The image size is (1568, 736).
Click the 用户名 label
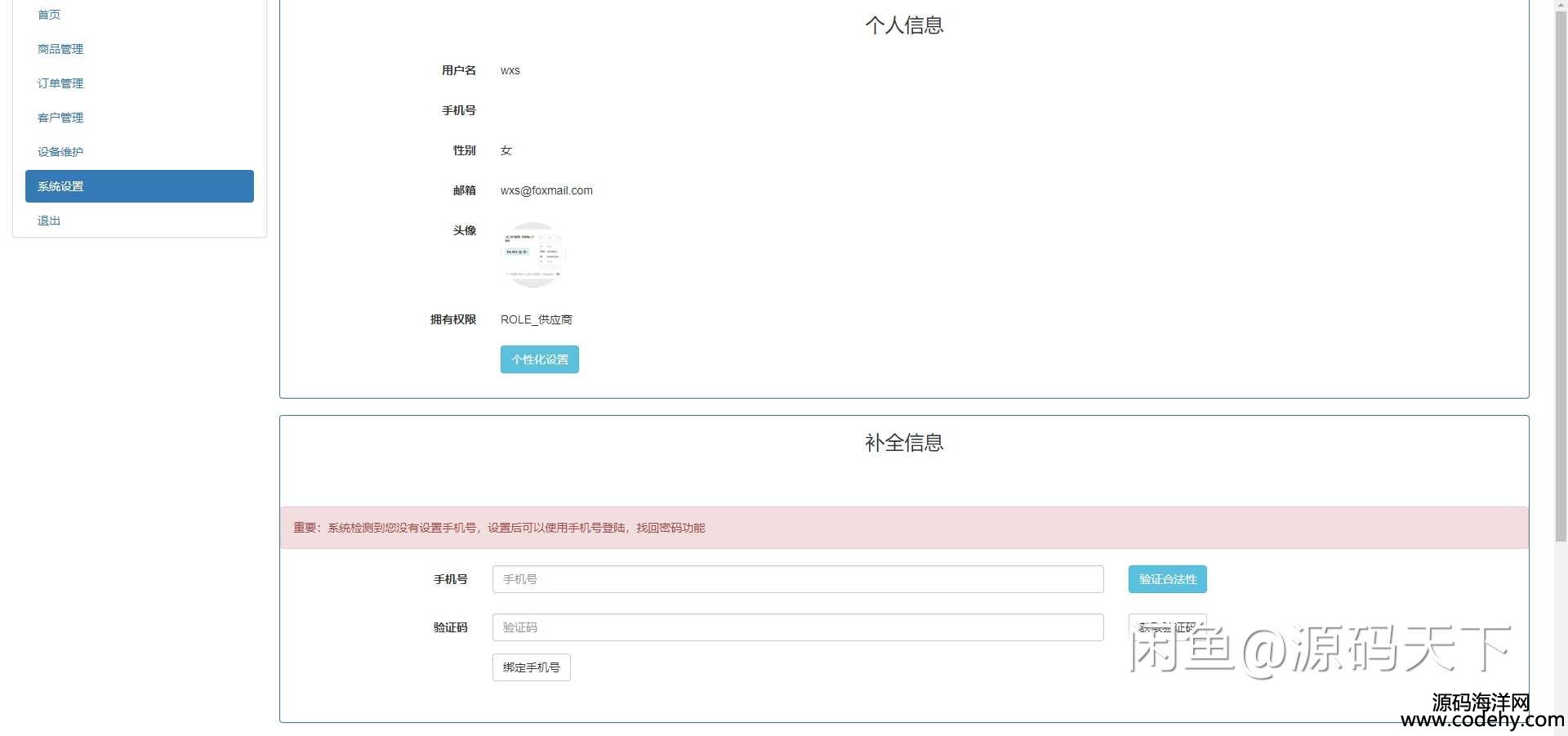click(459, 70)
